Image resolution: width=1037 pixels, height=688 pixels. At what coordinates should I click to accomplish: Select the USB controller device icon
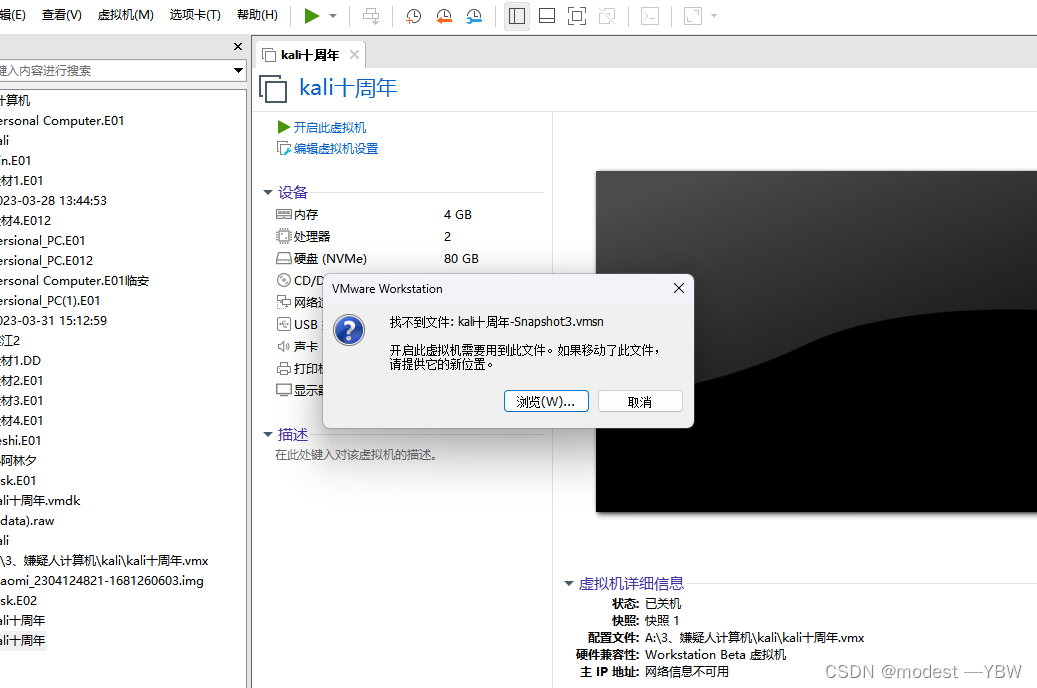pyautogui.click(x=284, y=324)
